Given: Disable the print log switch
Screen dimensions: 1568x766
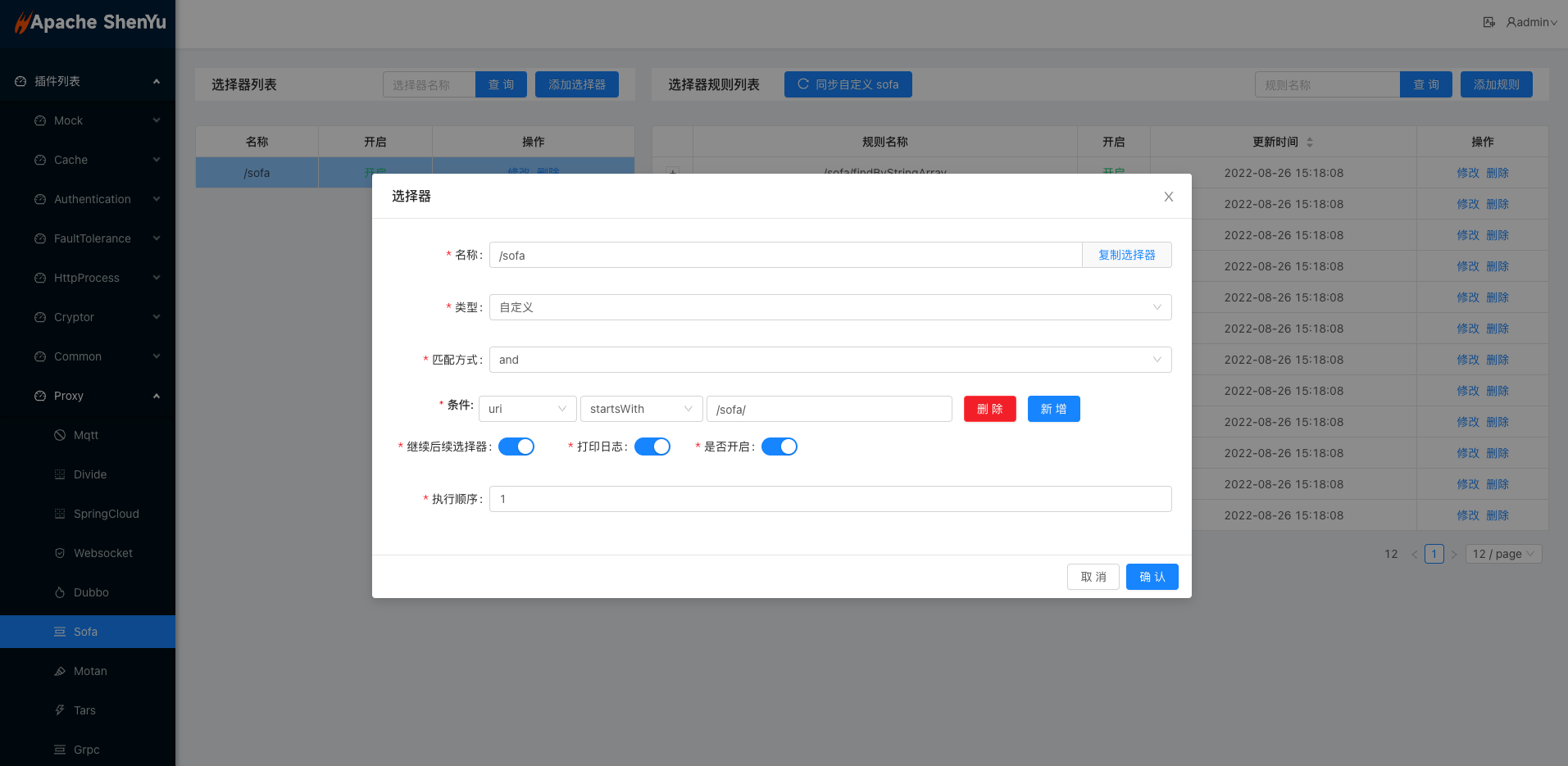Looking at the screenshot, I should tap(652, 446).
